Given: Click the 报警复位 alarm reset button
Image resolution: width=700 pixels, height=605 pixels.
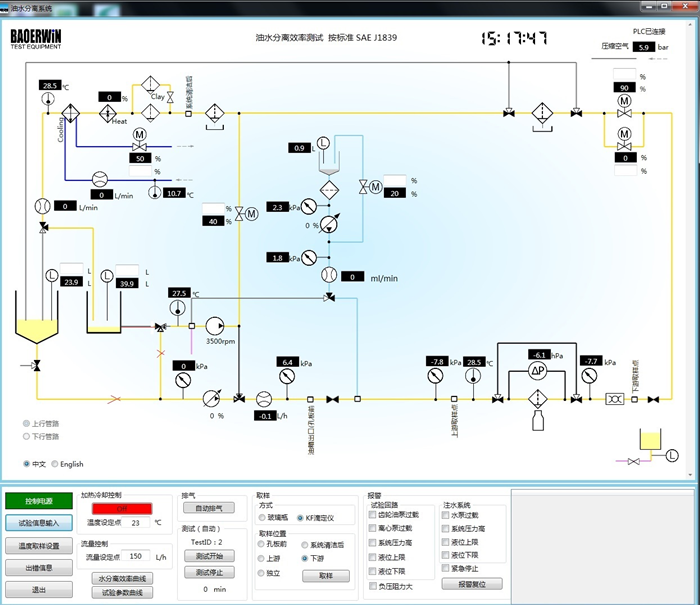Looking at the screenshot, I should [472, 584].
